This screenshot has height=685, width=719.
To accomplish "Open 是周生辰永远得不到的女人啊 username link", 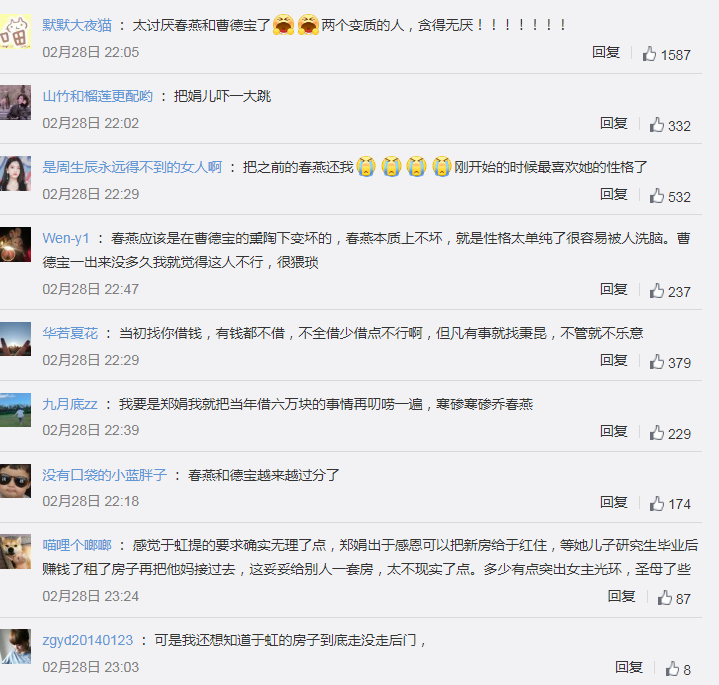I will (x=132, y=167).
